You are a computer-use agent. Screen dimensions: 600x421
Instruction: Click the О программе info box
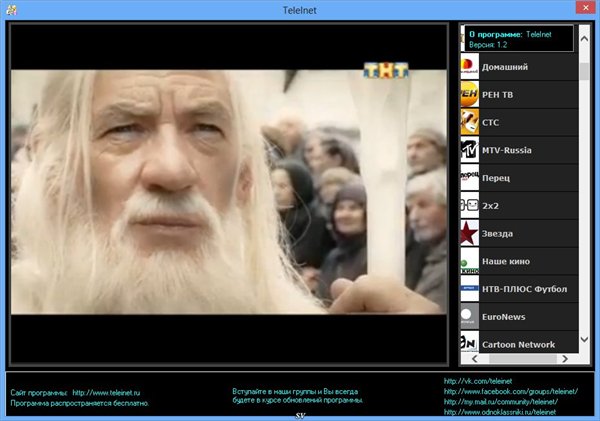[519, 39]
